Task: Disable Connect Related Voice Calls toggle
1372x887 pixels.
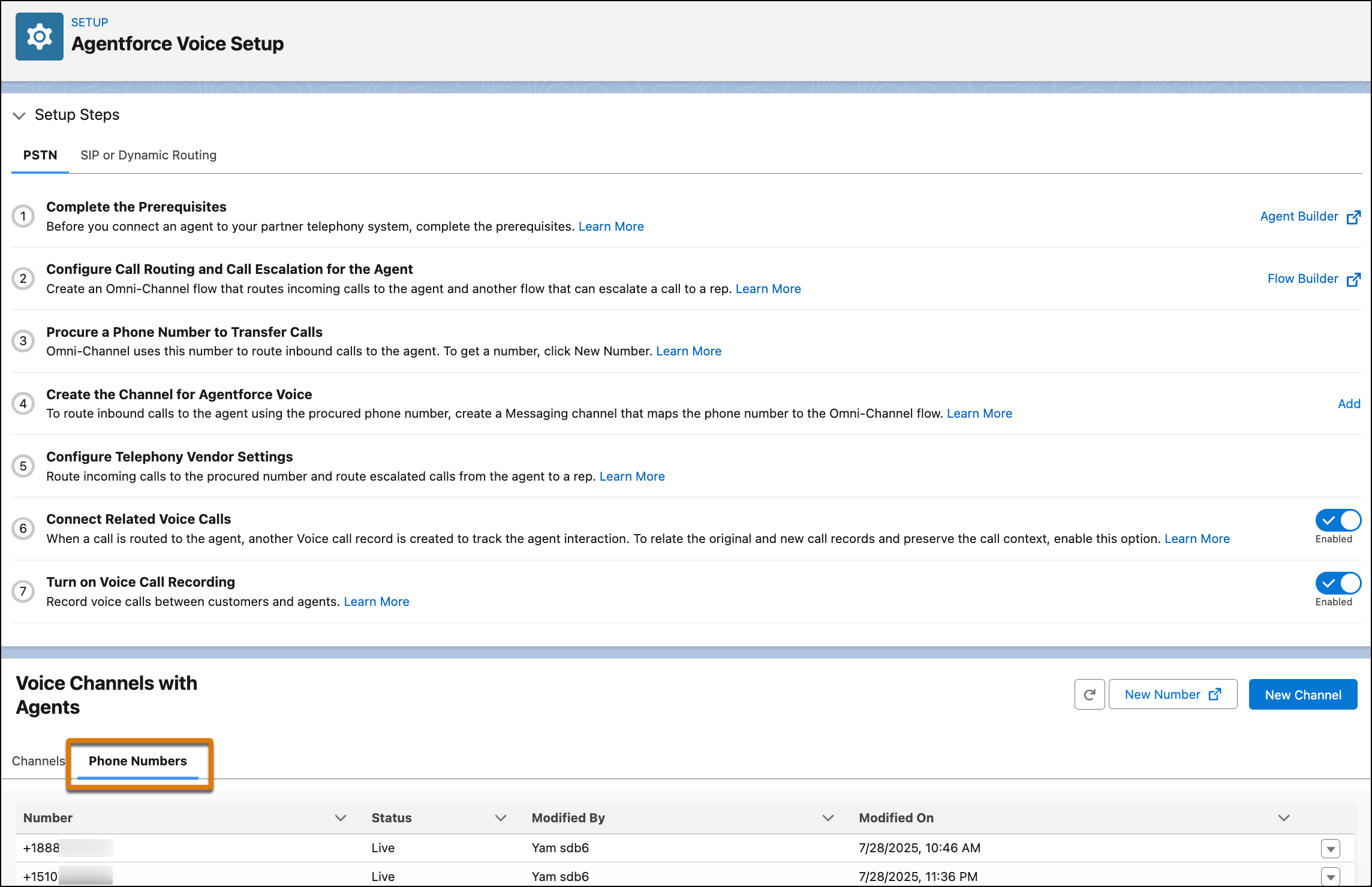Action: click(1338, 520)
